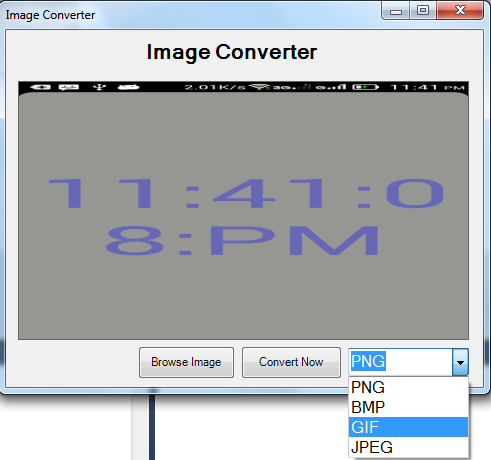Close the Image Converter window

point(460,11)
